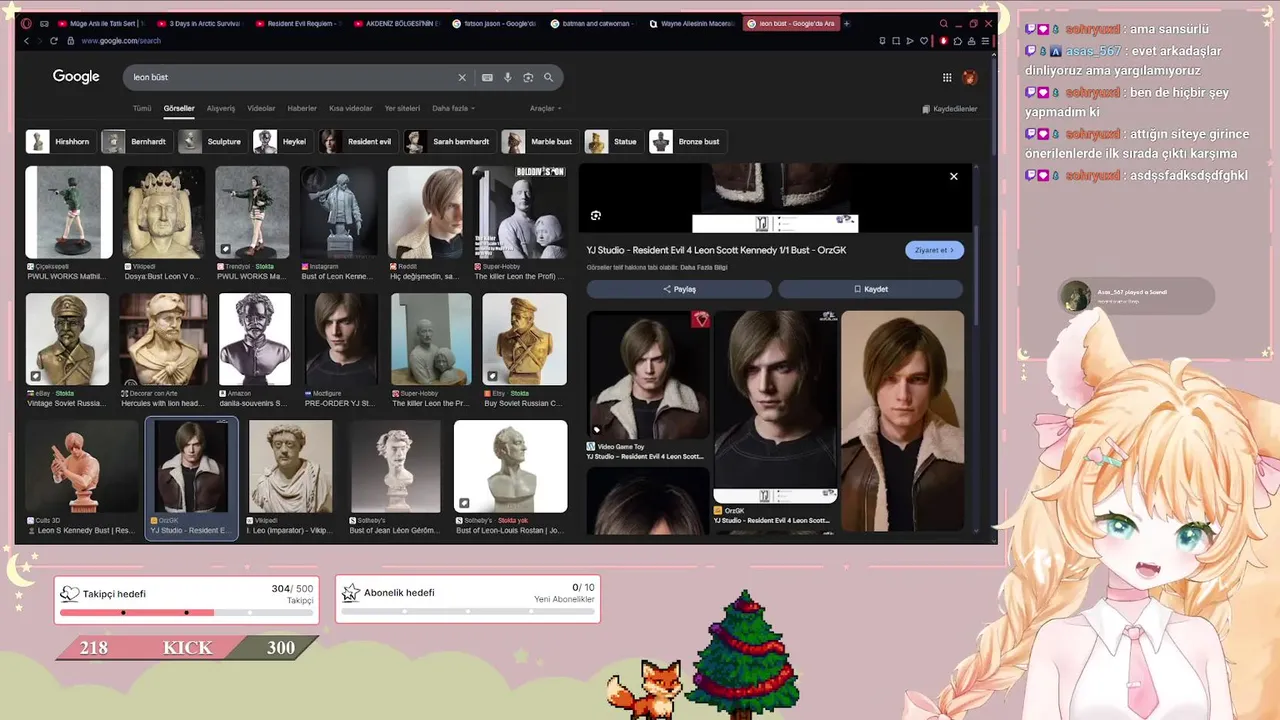
Task: Open the Modfigure PRE-ORDER YJ Studio image
Action: (x=341, y=339)
